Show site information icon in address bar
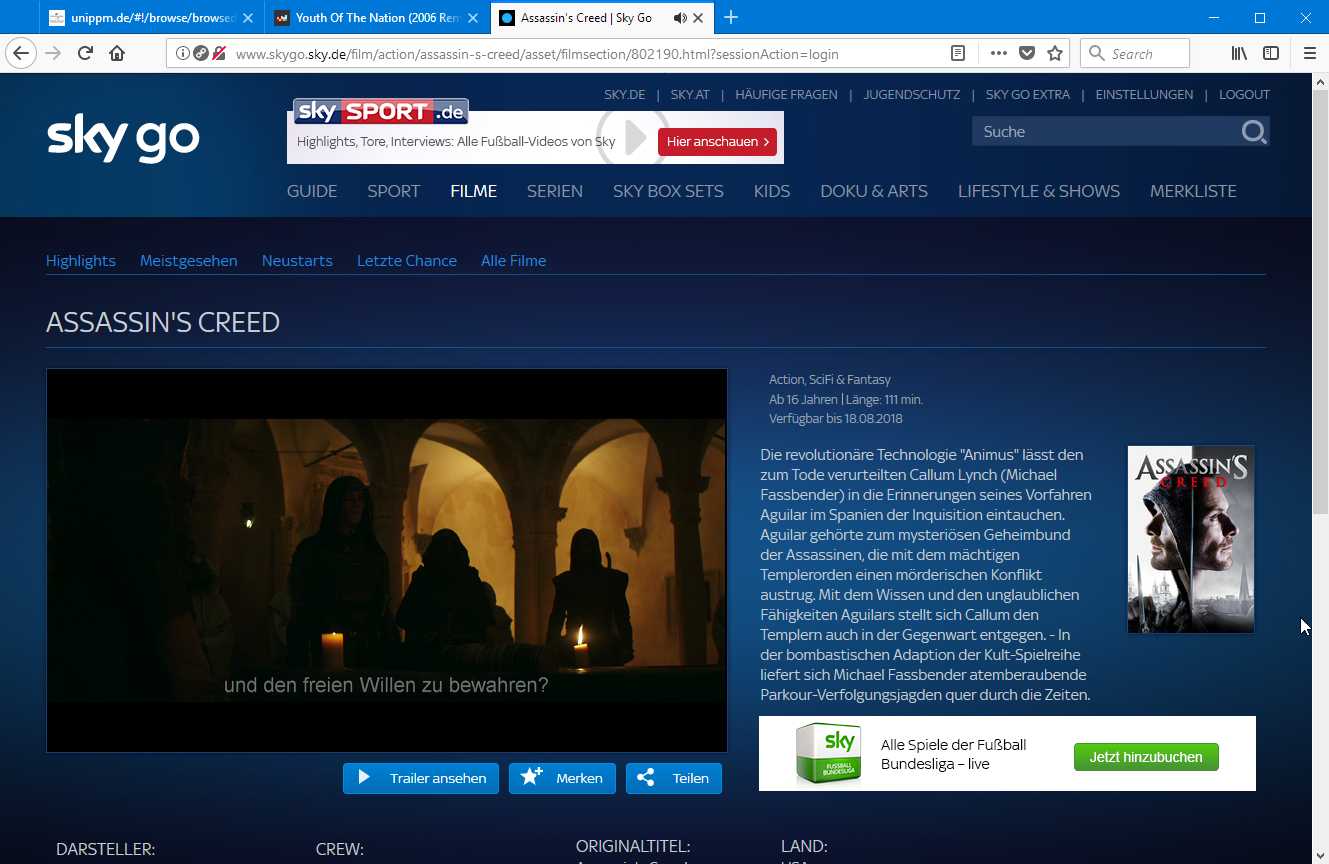The width and height of the screenshot is (1329, 864). coord(183,53)
